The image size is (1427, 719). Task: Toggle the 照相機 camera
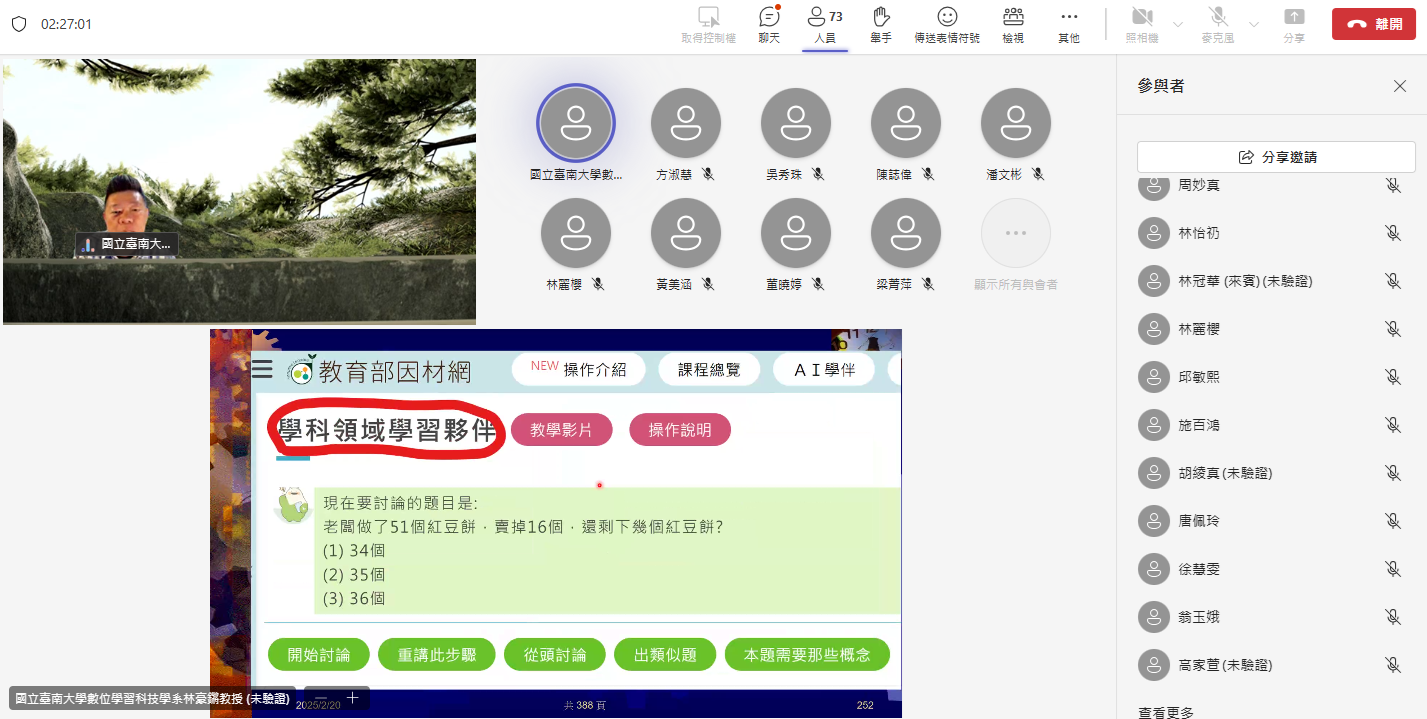coord(1142,25)
